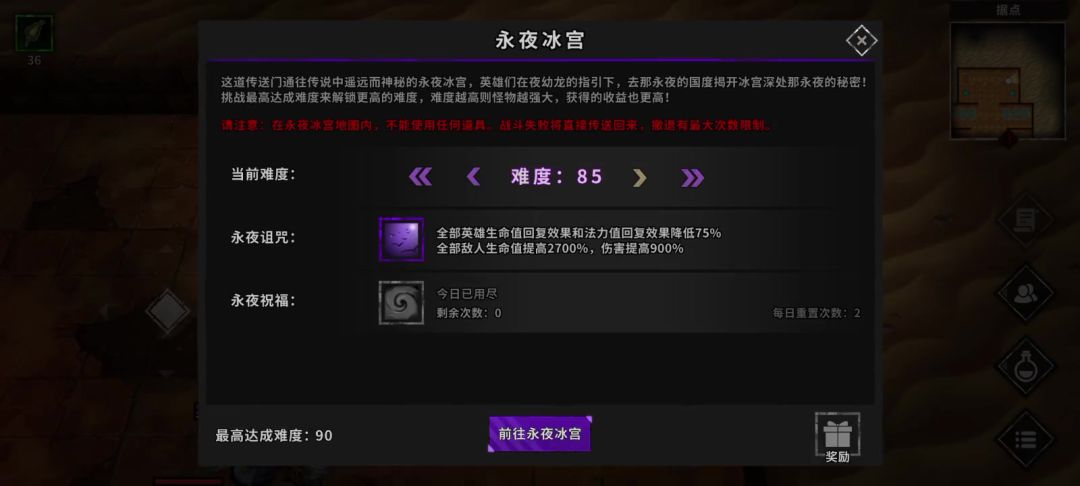Image resolution: width=1080 pixels, height=486 pixels.
Task: Open the 奖励 gift box rewards
Action: pos(838,438)
